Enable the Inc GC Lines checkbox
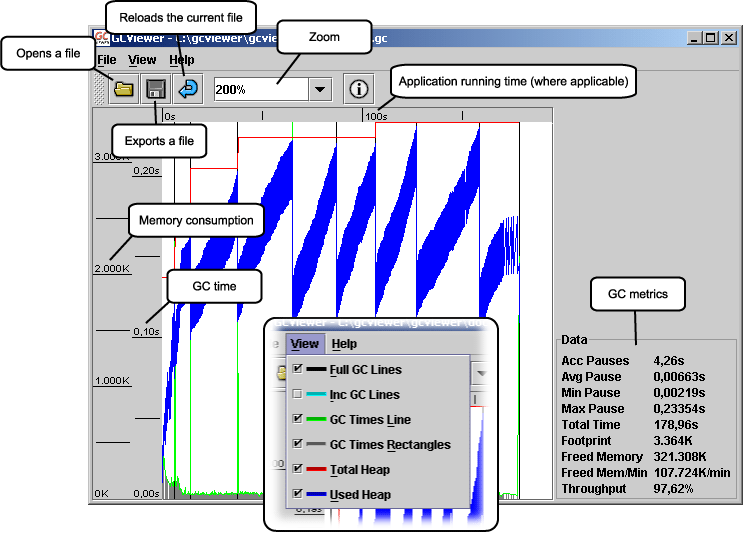The height and width of the screenshot is (535, 743). click(x=298, y=394)
